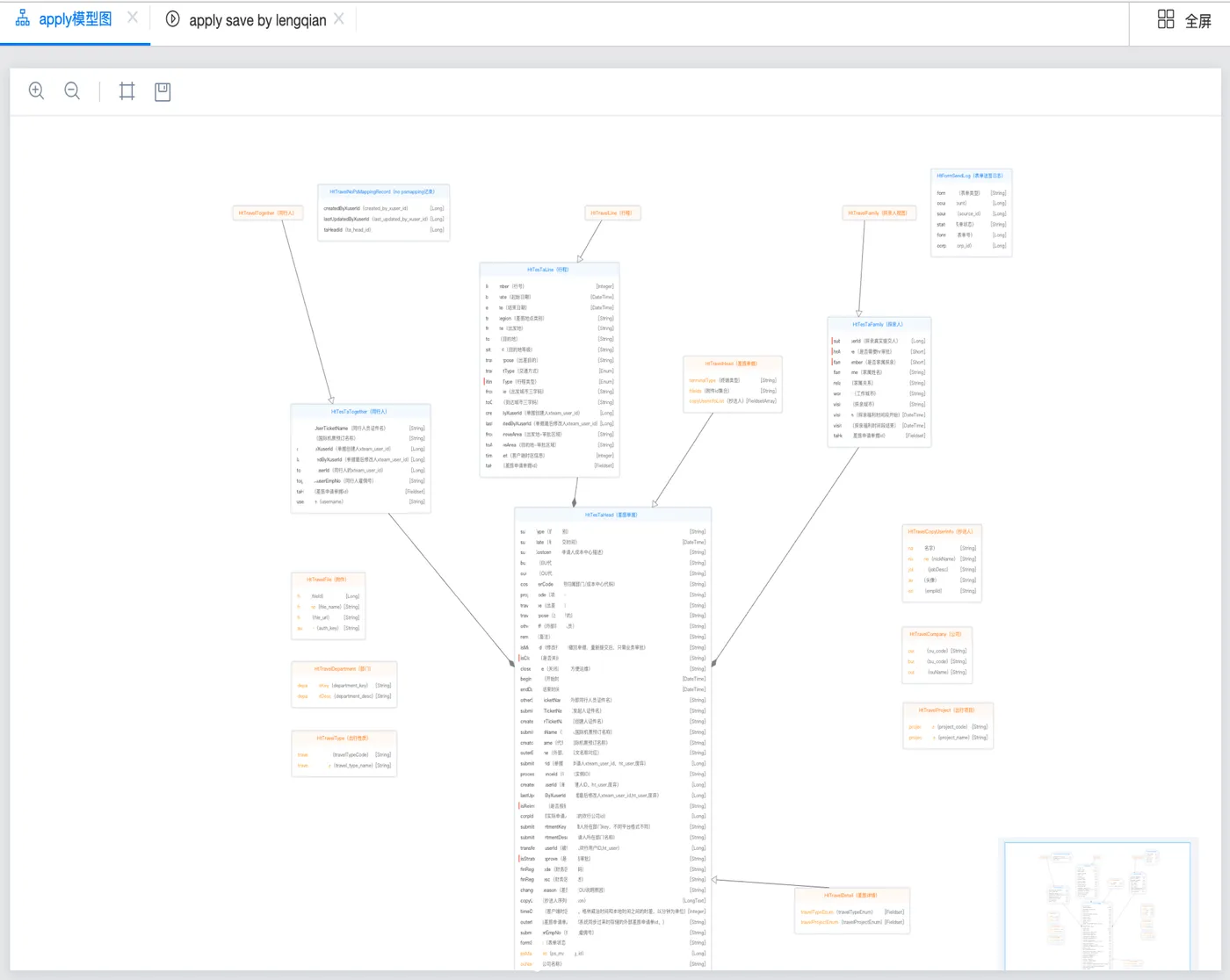Select the HtTravelNoPsMappingRecord entity header
The image size is (1230, 980).
click(383, 191)
